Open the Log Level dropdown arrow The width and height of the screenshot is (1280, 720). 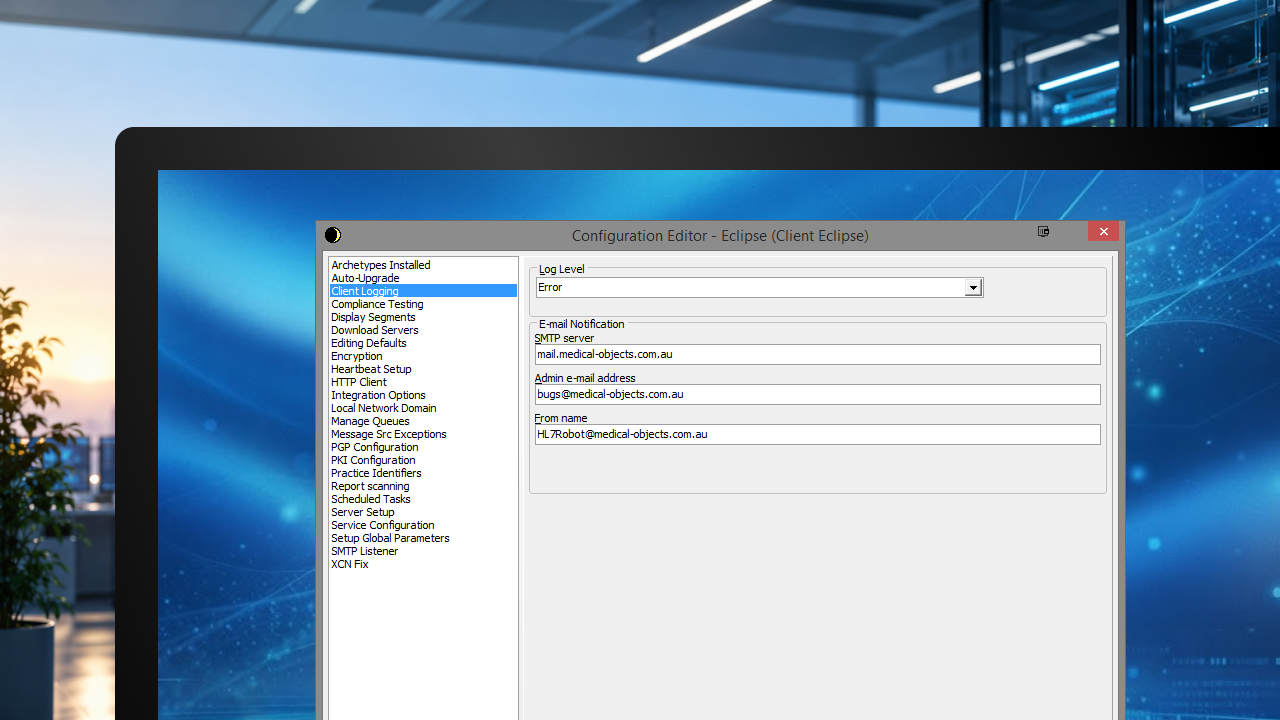click(973, 288)
